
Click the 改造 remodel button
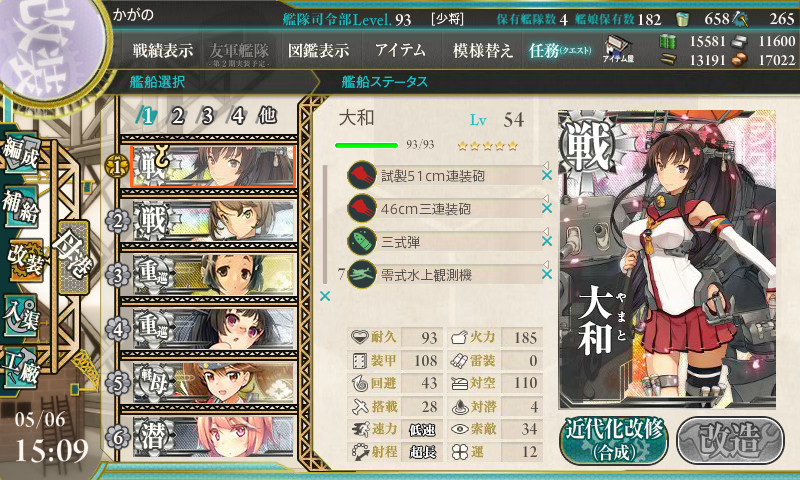pyautogui.click(x=730, y=440)
